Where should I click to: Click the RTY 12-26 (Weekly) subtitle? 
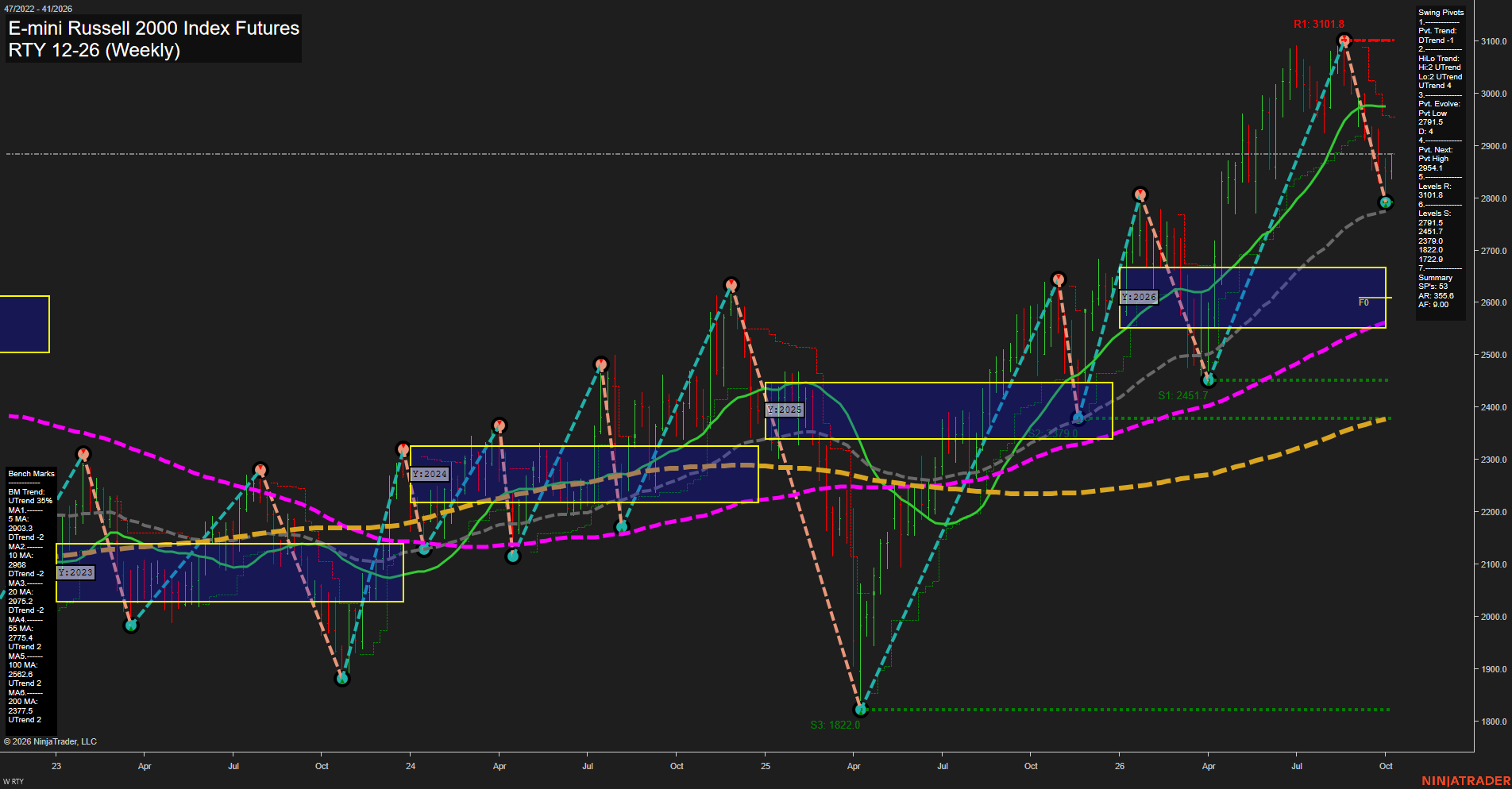click(x=94, y=50)
